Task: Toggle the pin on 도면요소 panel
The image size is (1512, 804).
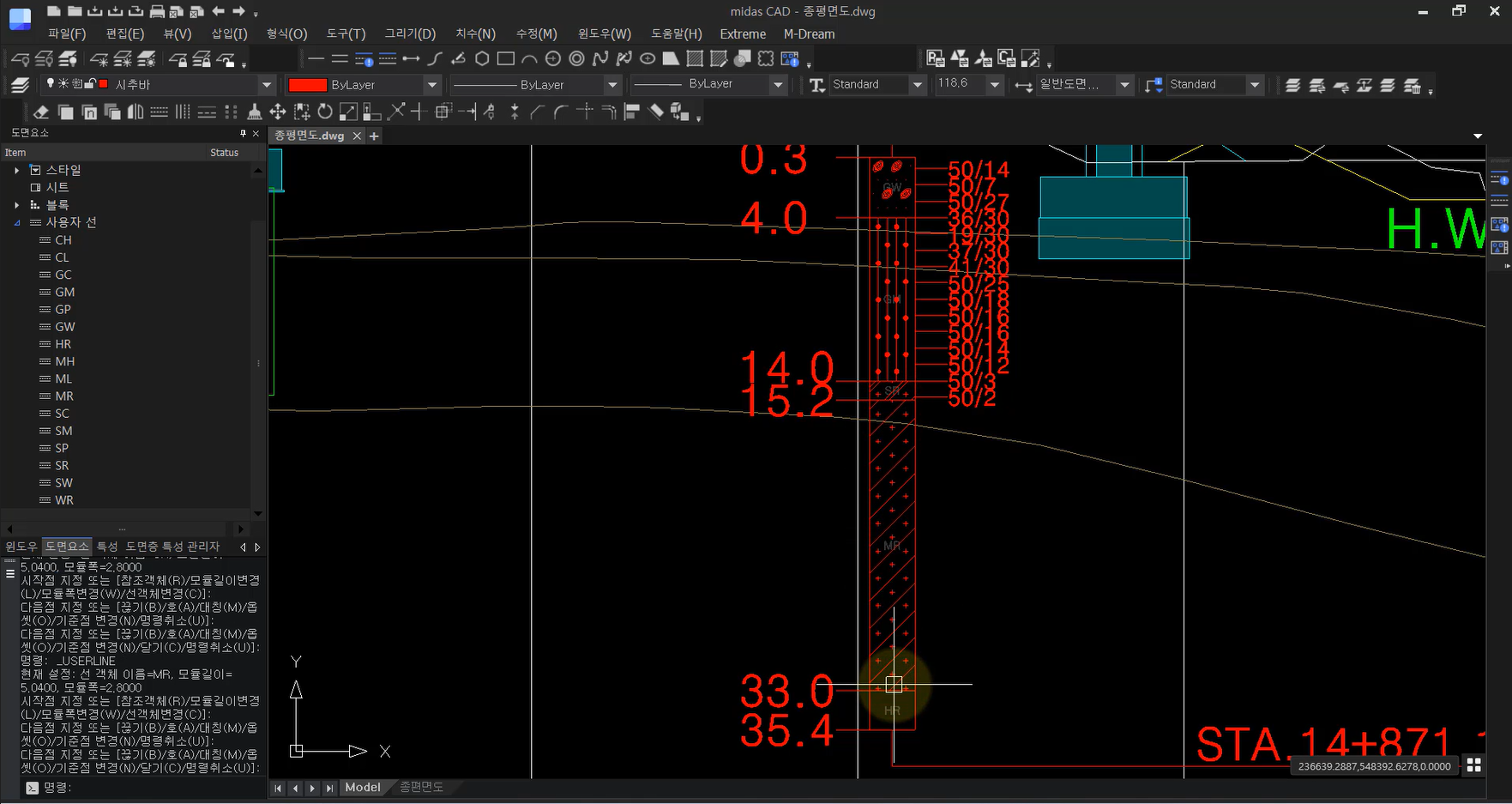Action: coord(243,133)
